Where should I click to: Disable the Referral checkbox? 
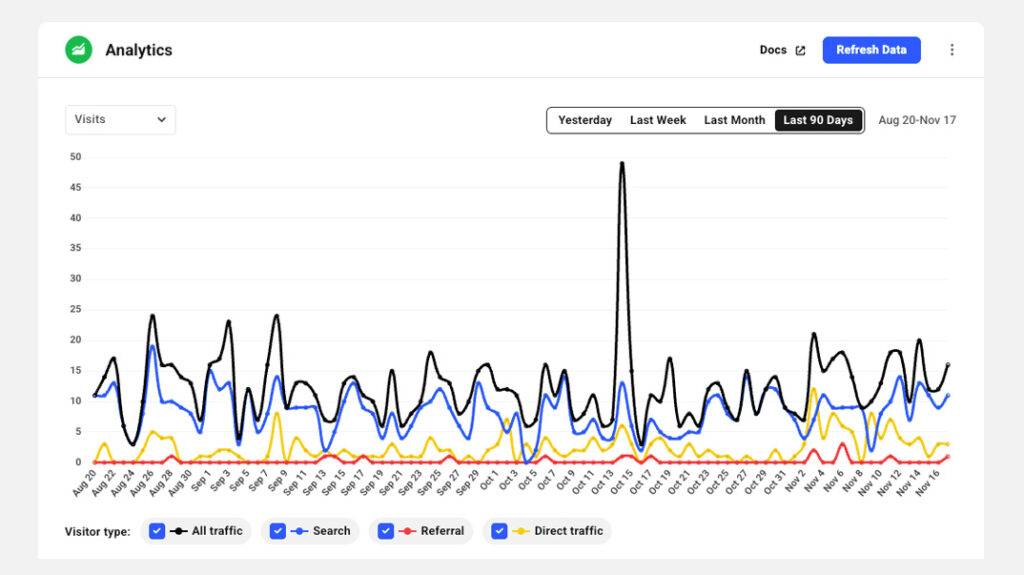(x=386, y=531)
